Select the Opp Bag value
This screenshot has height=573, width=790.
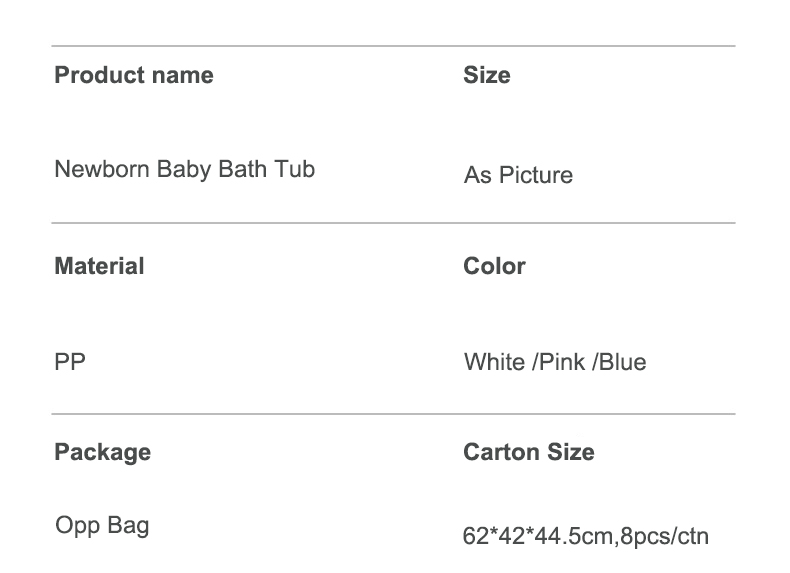click(x=102, y=526)
